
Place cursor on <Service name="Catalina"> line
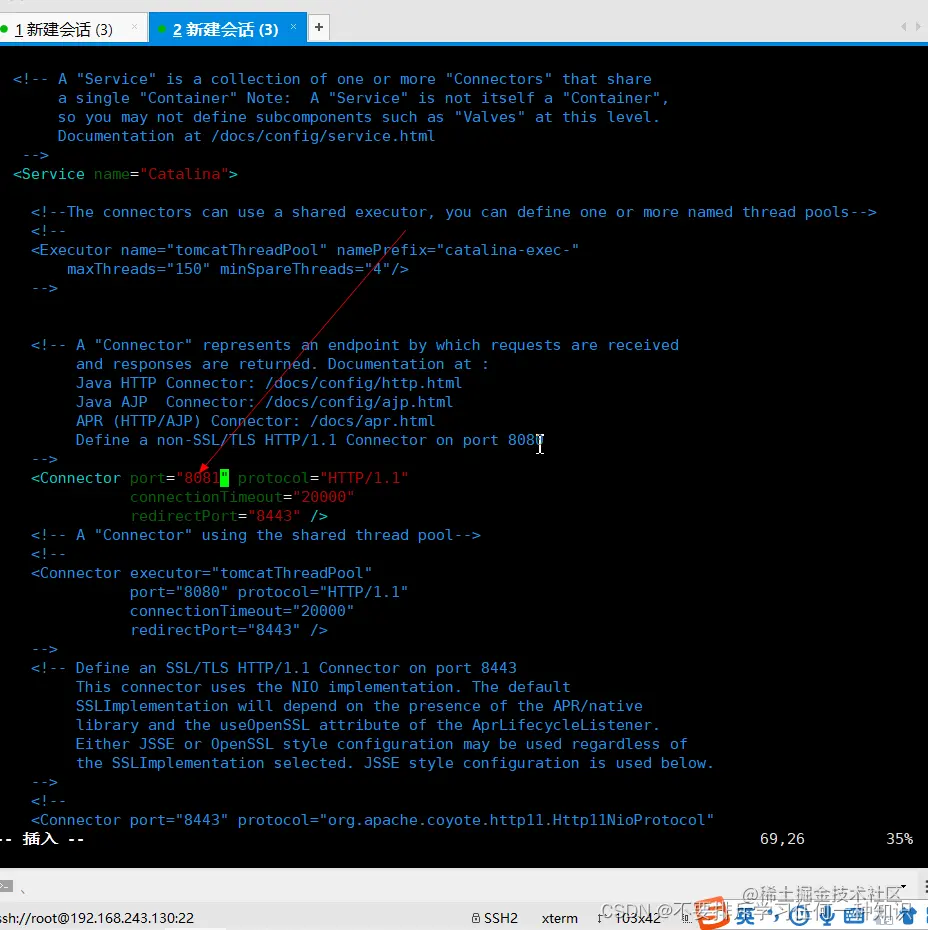tap(125, 174)
